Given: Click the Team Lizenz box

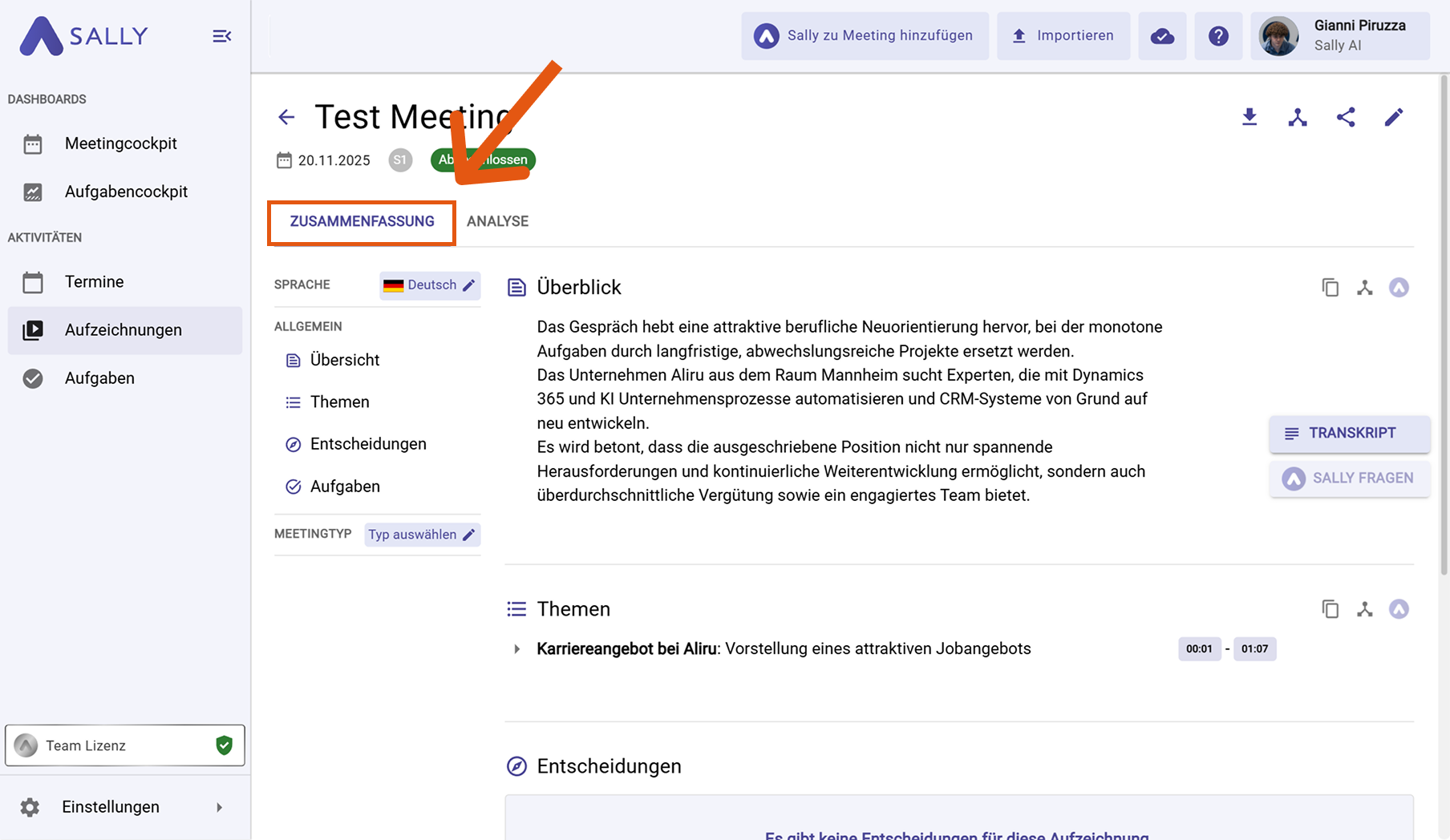Looking at the screenshot, I should coord(124,745).
